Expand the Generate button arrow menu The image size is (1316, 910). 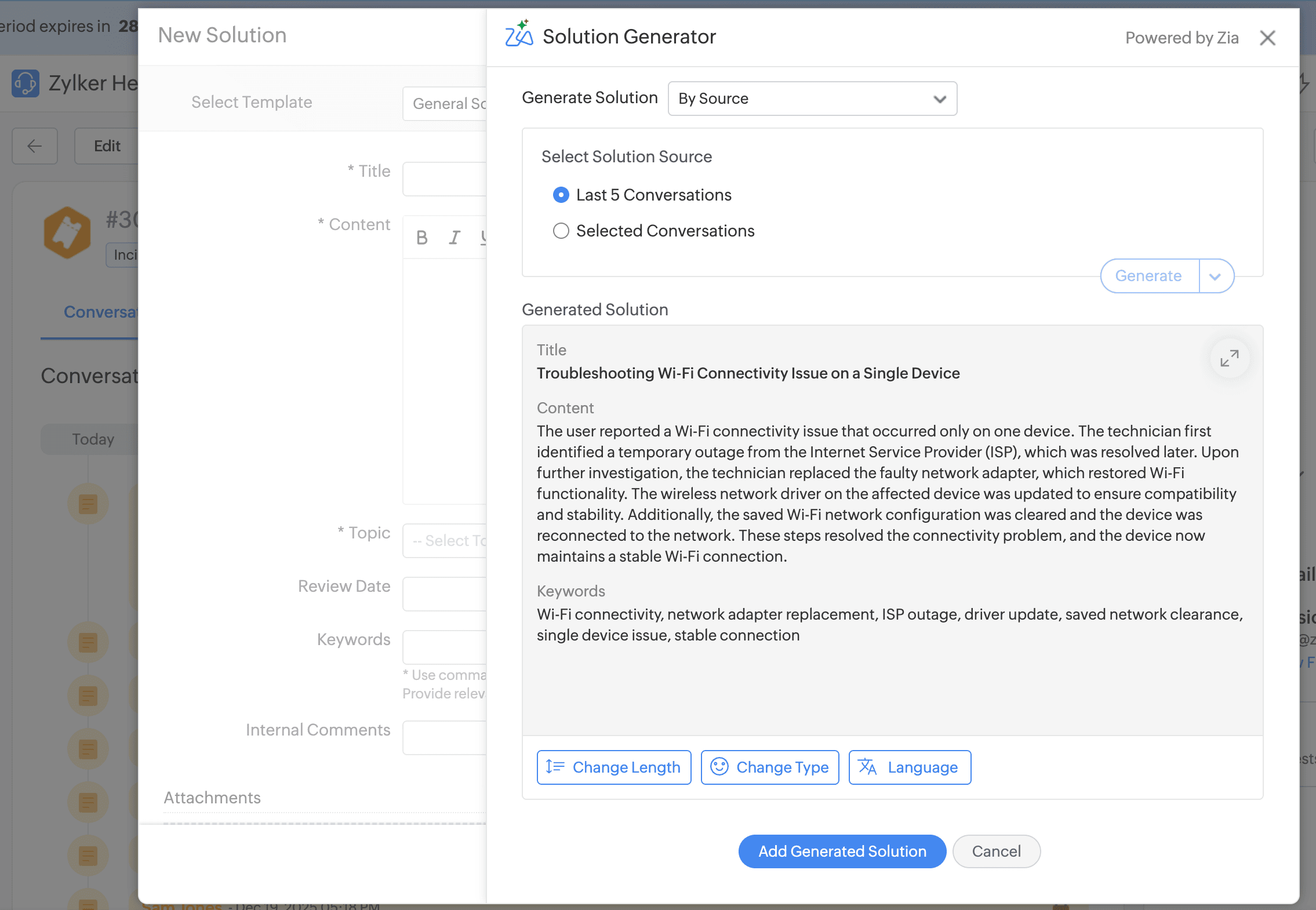pos(1215,276)
